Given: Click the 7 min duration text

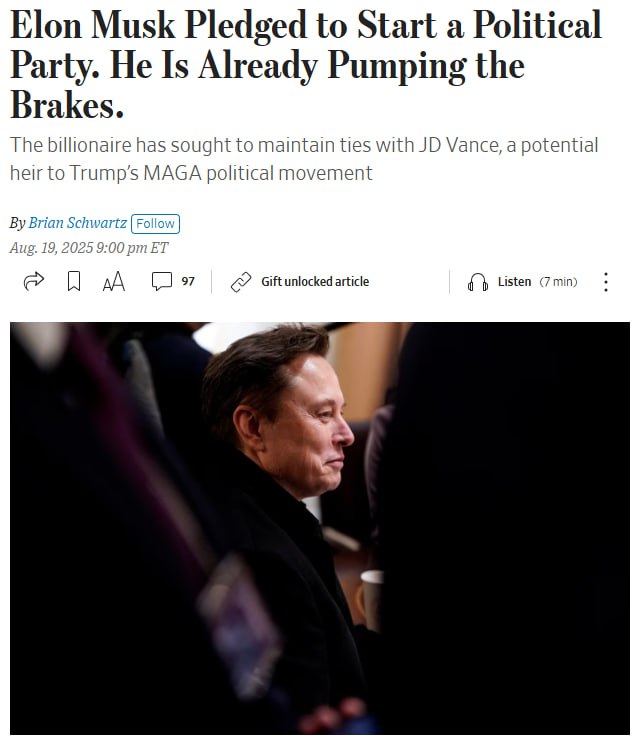Looking at the screenshot, I should pyautogui.click(x=559, y=281).
